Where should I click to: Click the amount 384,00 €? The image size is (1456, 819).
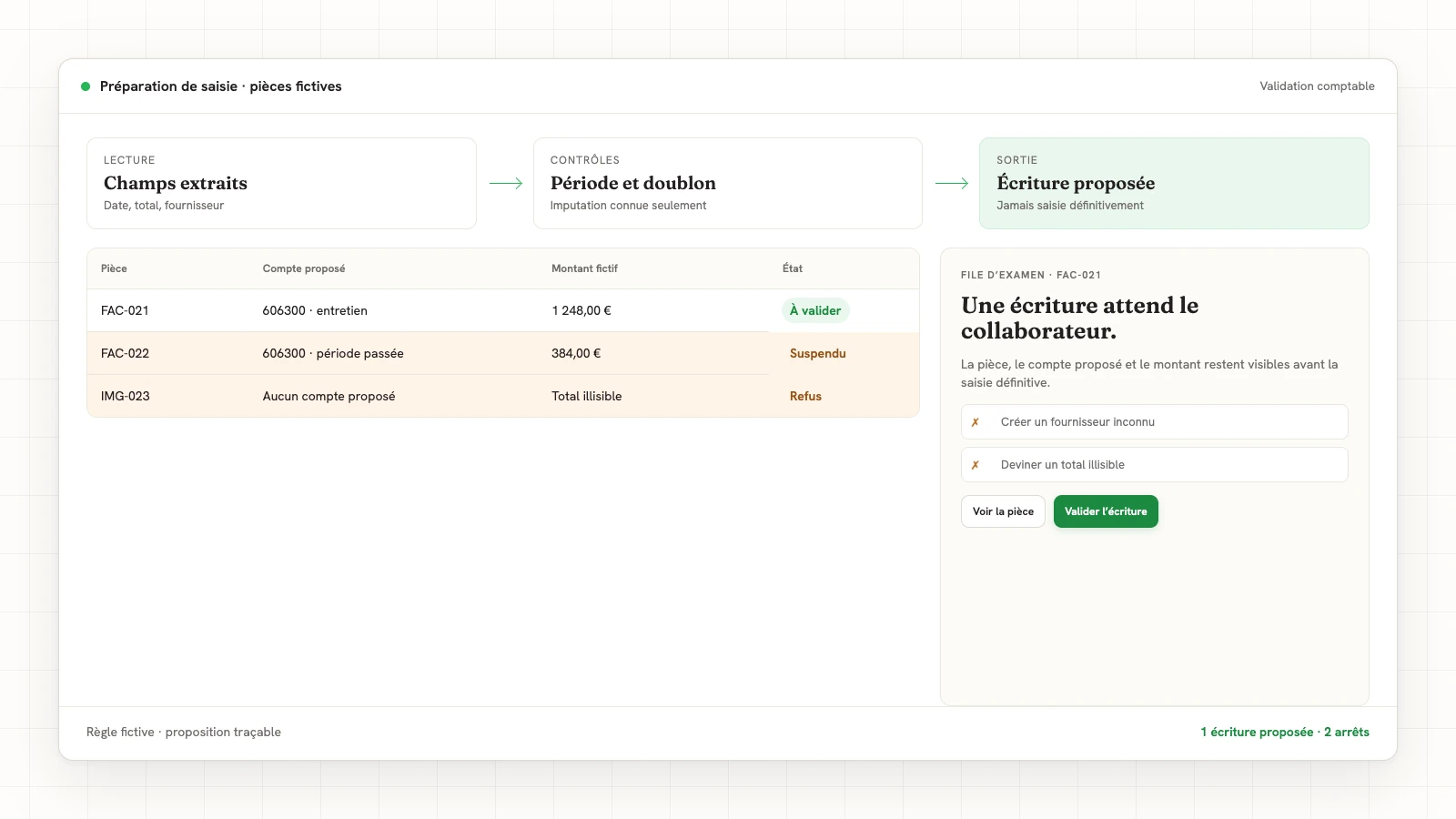click(x=576, y=353)
